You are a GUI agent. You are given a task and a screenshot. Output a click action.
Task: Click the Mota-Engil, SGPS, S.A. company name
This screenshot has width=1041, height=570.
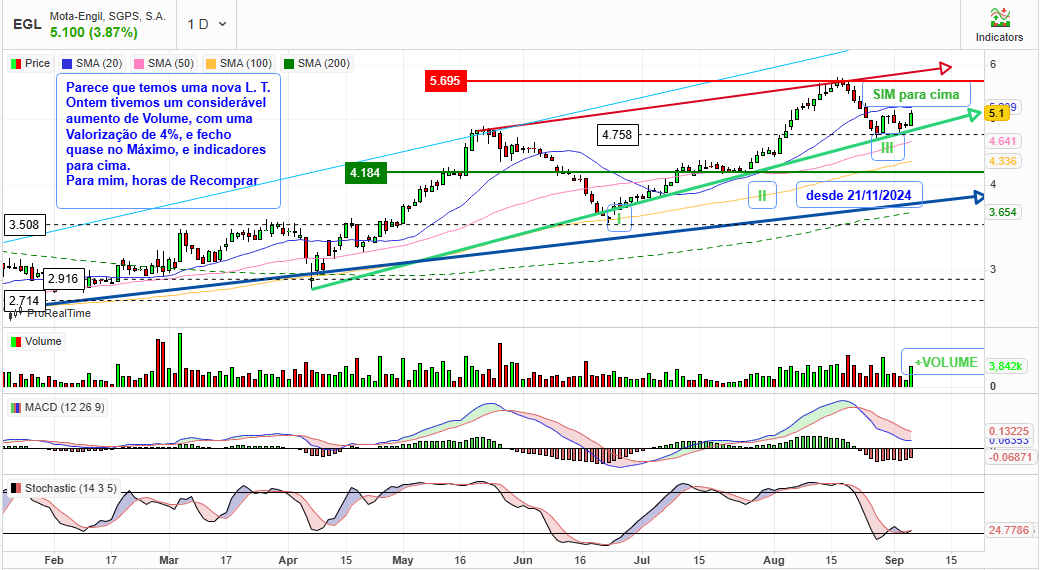click(108, 16)
